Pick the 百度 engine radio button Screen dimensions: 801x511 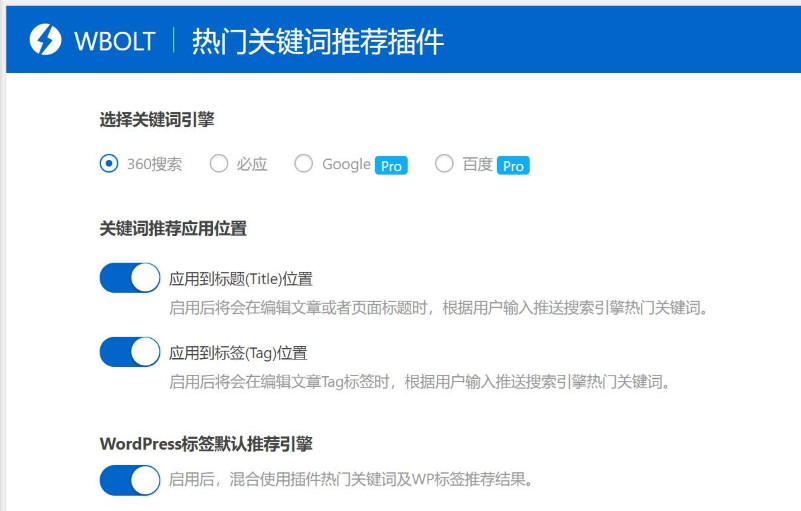[x=445, y=164]
